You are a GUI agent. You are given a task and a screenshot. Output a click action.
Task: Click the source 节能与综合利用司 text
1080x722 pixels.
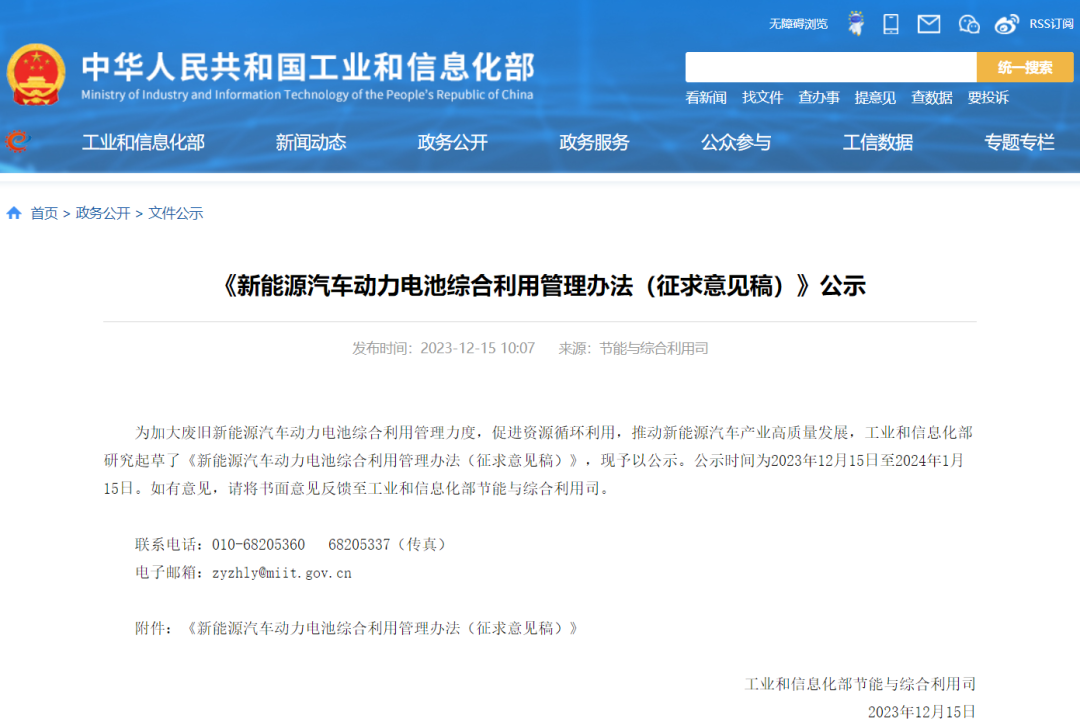pos(654,348)
